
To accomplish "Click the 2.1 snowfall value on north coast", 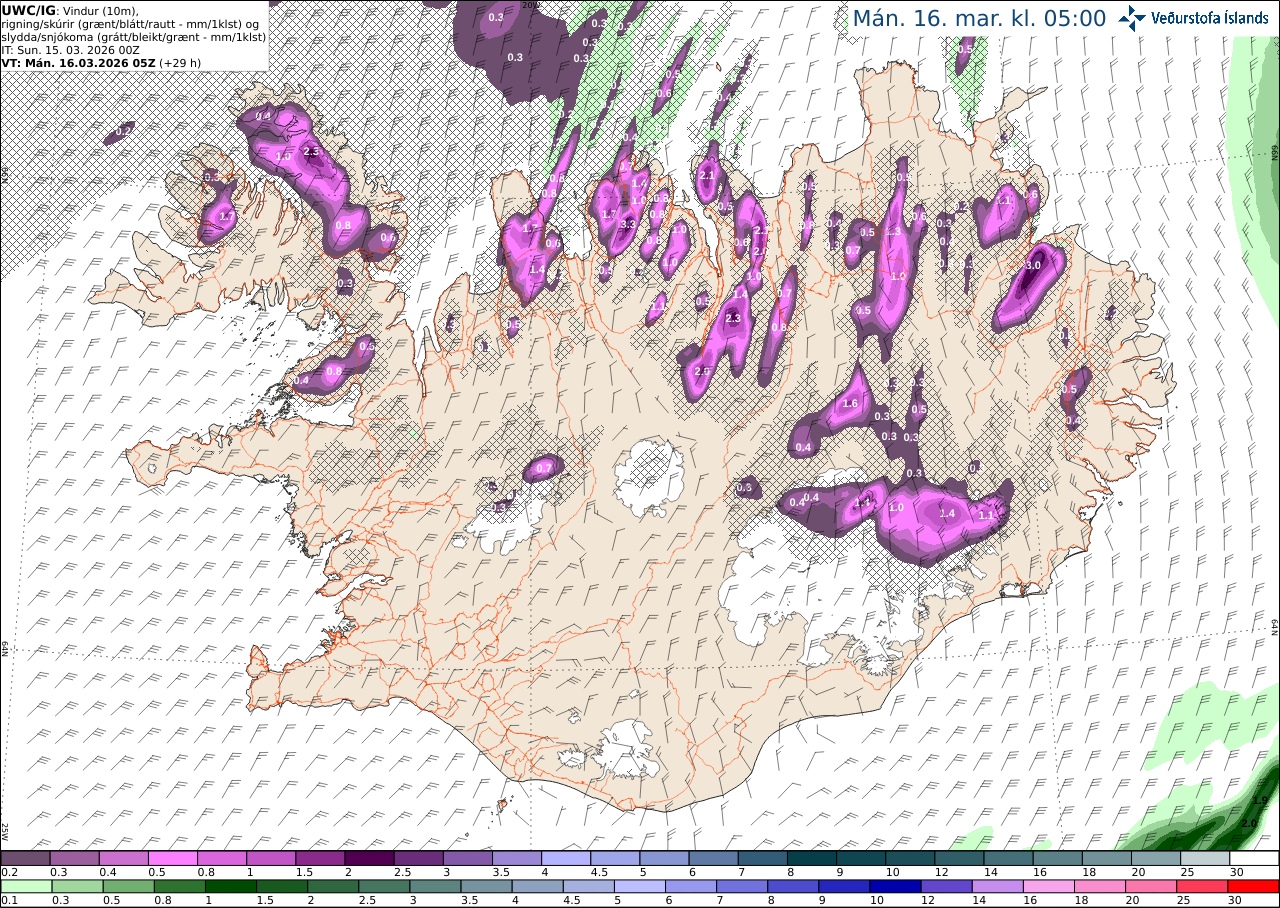I will 707,176.
